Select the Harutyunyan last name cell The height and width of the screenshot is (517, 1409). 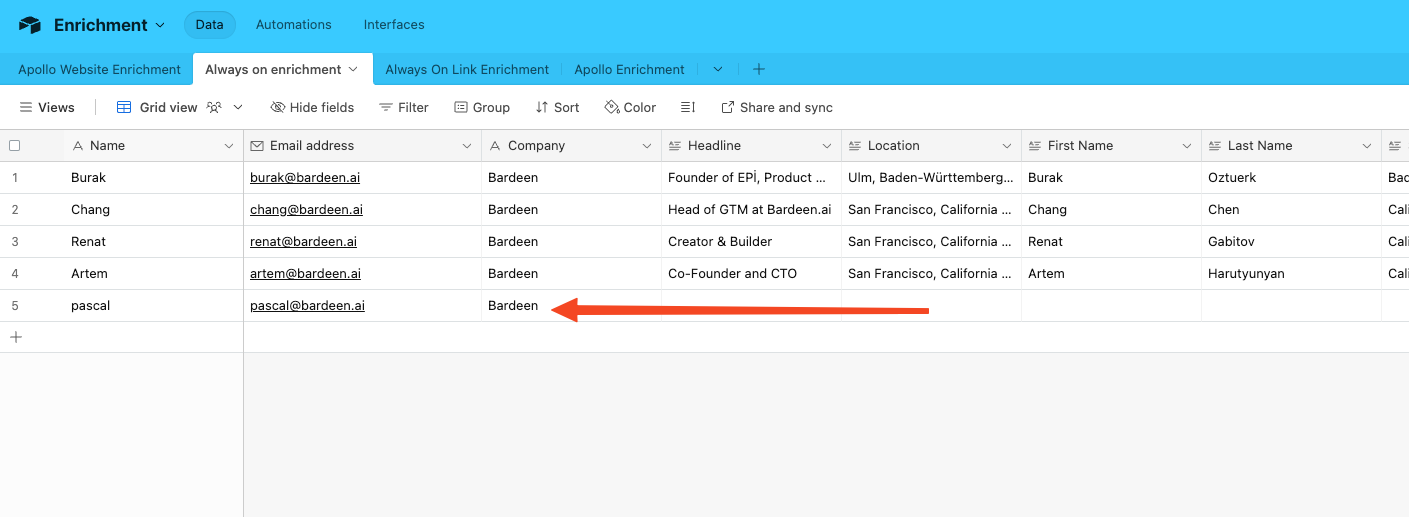click(x=1291, y=273)
